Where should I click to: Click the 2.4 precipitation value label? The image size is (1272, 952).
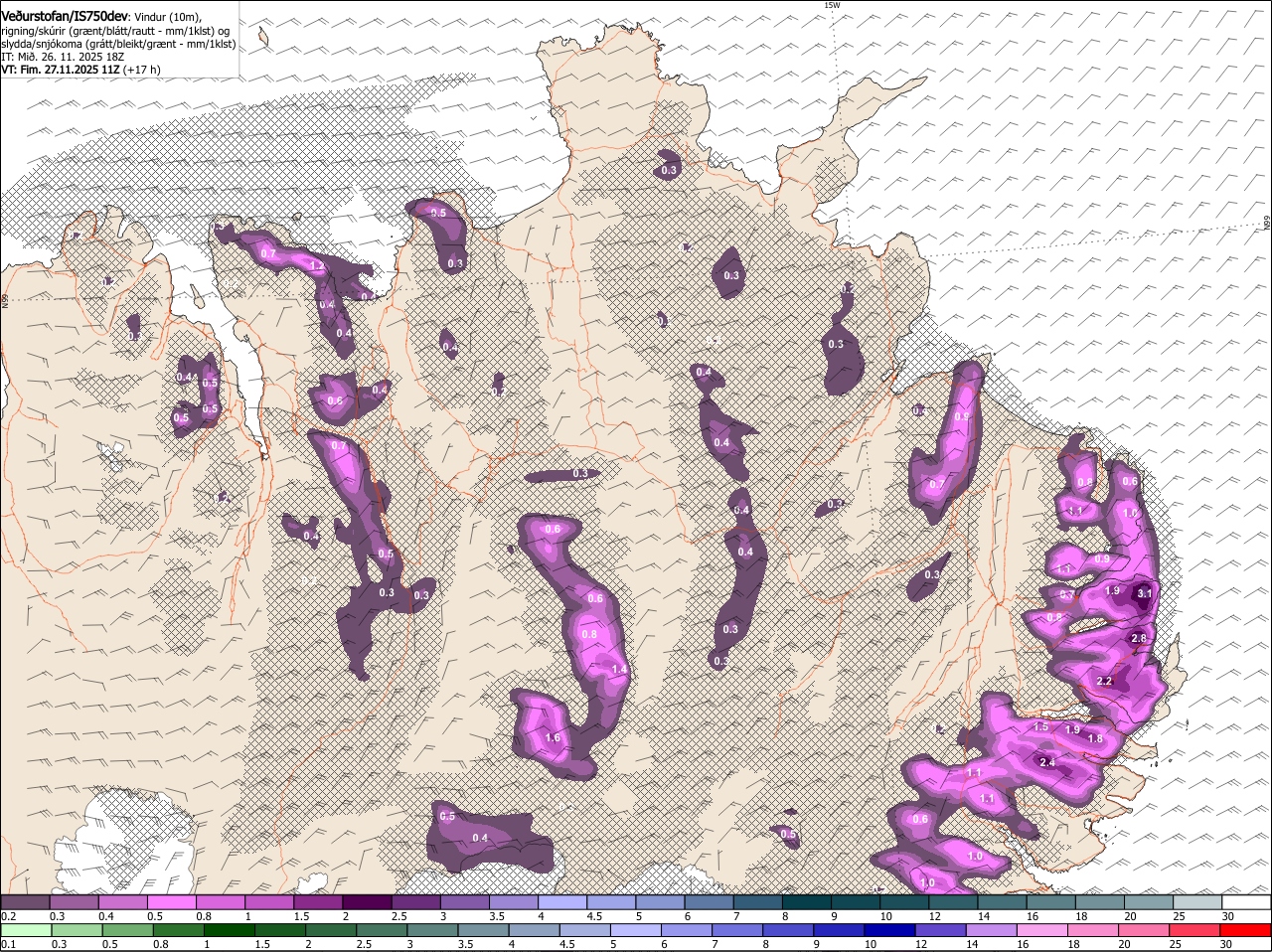coord(1046,762)
